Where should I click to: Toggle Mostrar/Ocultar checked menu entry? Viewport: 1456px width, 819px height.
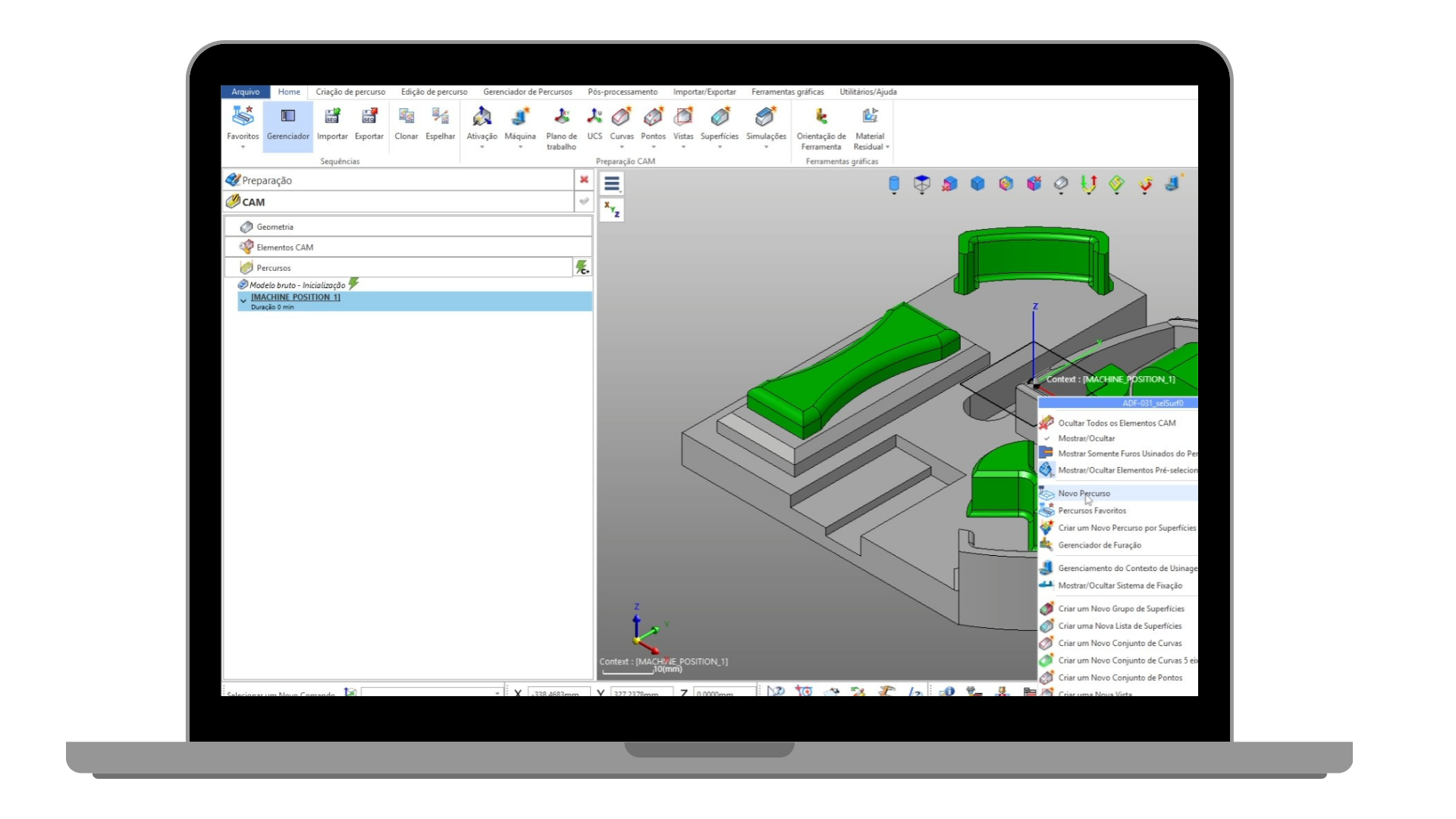(x=1086, y=438)
